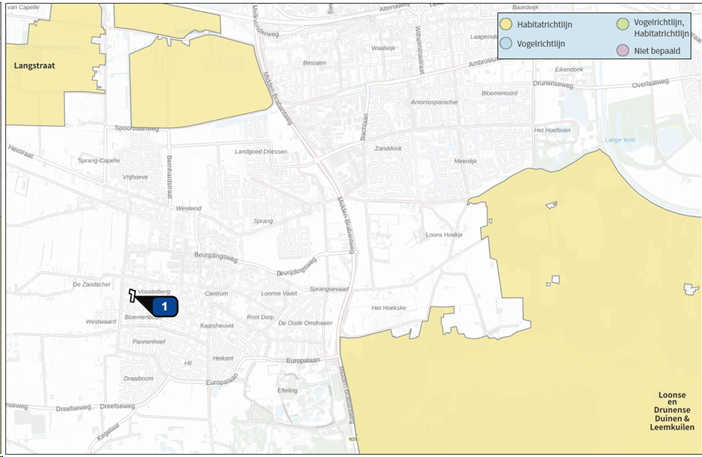Click the Het Hoekske label
Viewport: 702px width, 457px height.
point(389,308)
